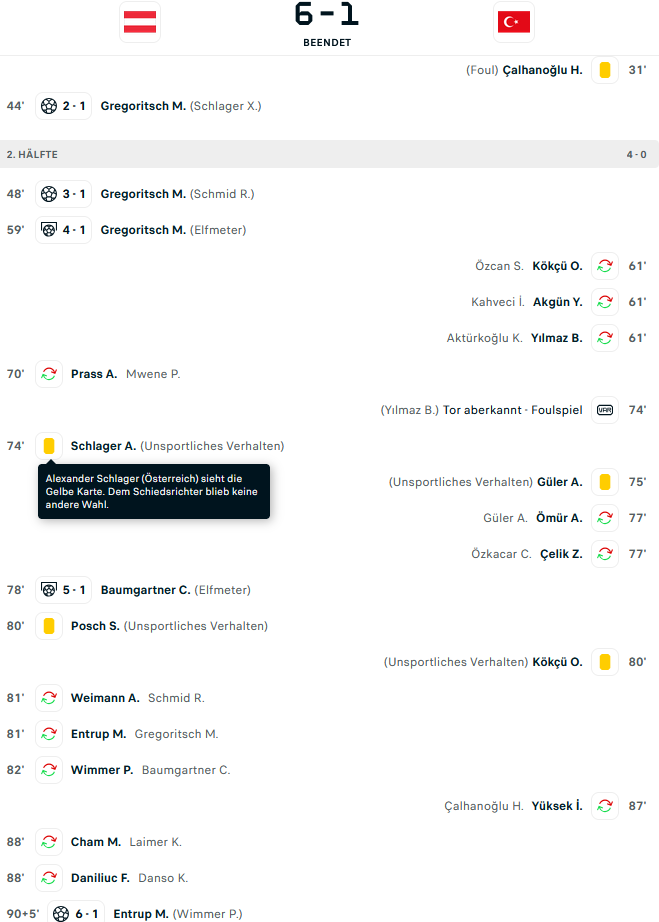Click the Austria flag team logo

(140, 22)
